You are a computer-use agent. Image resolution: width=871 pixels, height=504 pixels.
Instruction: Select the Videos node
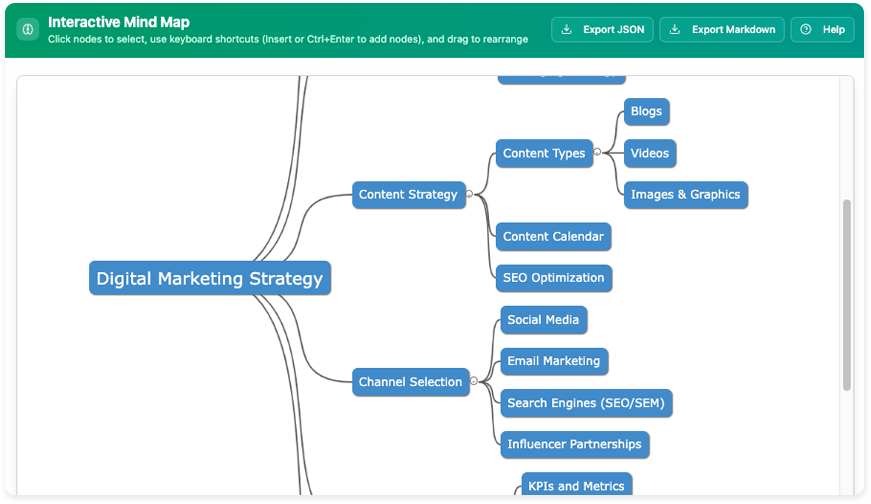(x=649, y=153)
